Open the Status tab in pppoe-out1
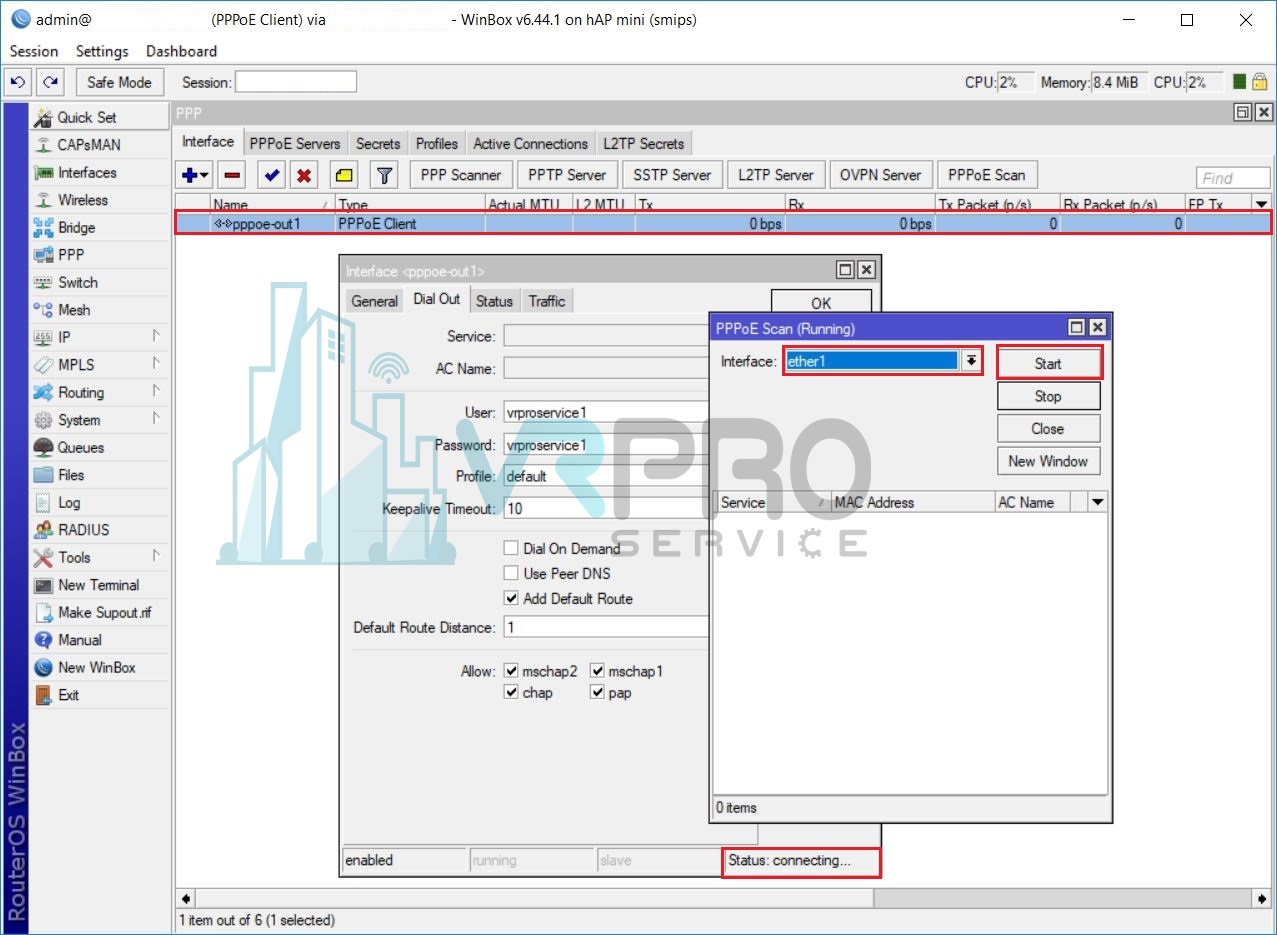 494,301
